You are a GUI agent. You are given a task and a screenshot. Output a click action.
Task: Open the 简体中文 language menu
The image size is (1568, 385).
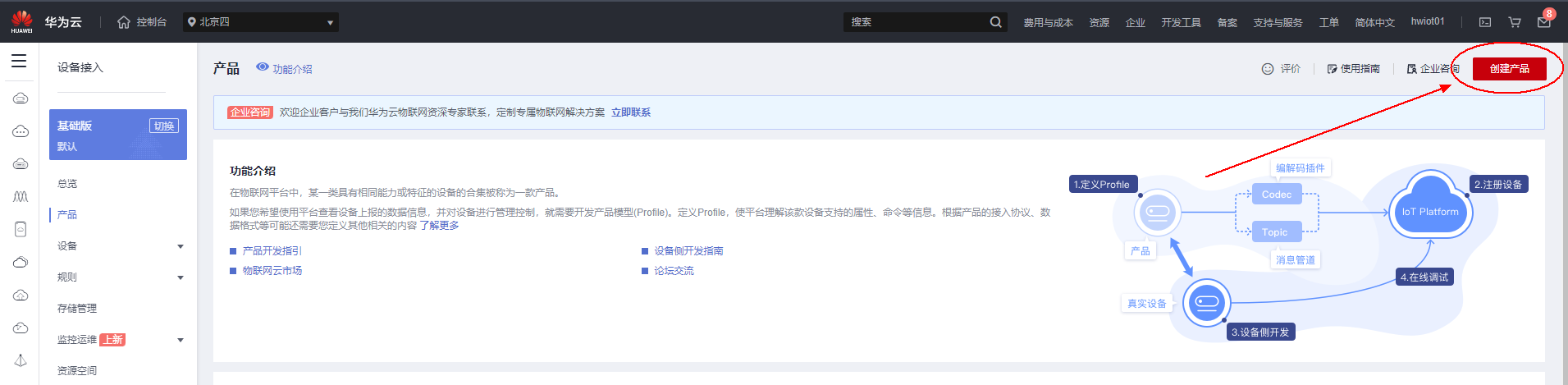tap(1374, 23)
